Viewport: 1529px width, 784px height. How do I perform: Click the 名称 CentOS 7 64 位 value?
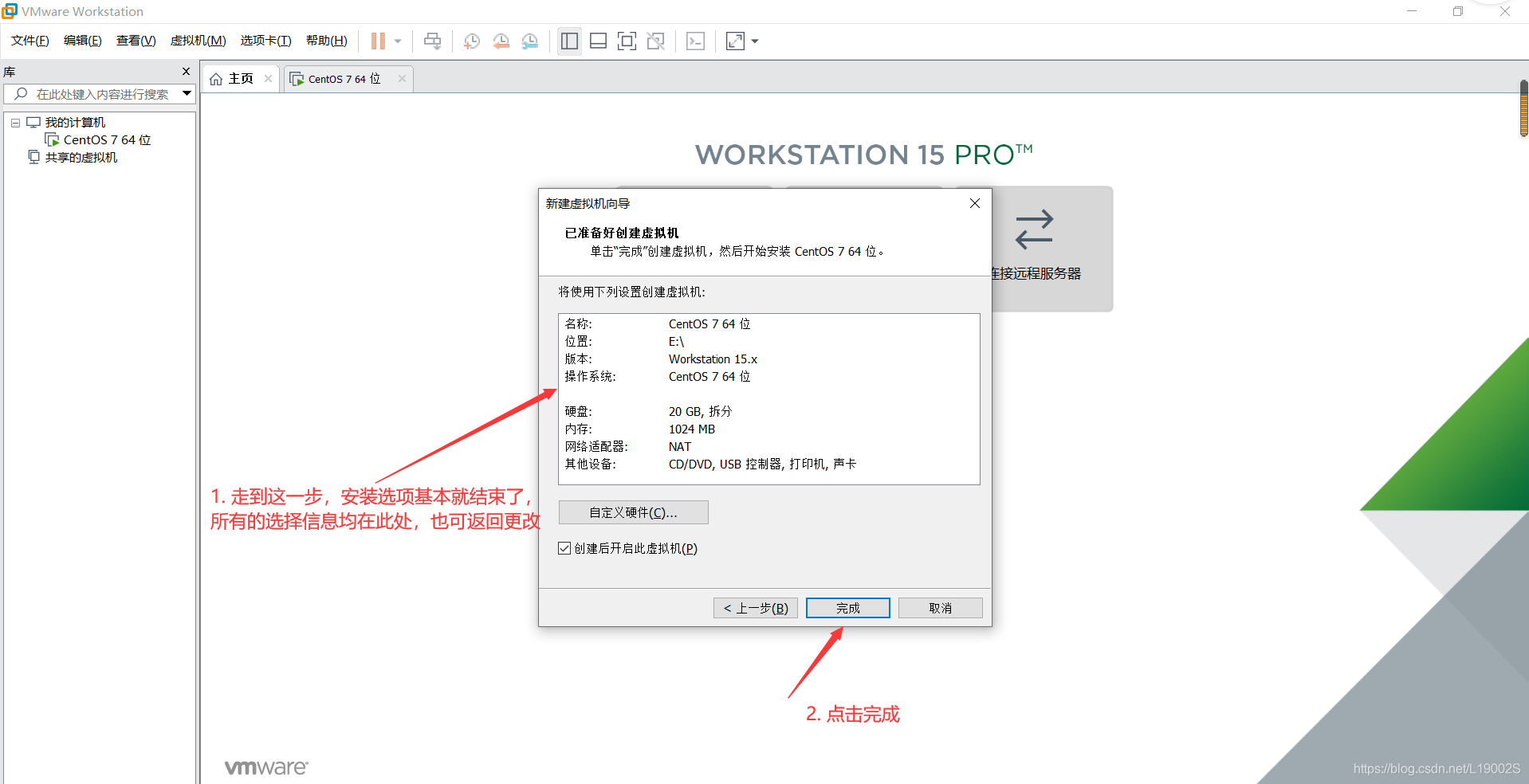click(x=709, y=324)
